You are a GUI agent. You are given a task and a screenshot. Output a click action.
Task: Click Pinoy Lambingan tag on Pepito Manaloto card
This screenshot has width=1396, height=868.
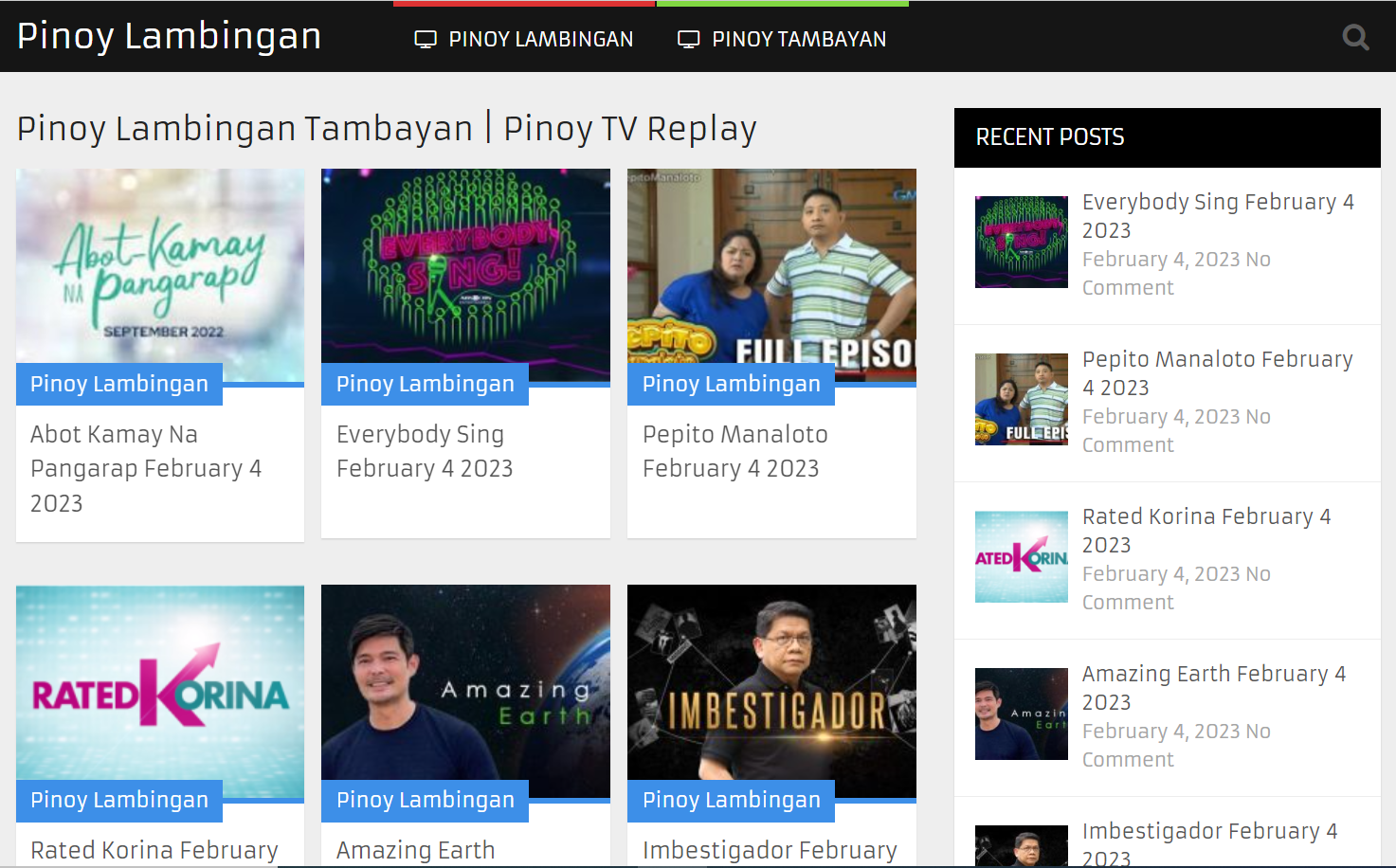pyautogui.click(x=731, y=384)
